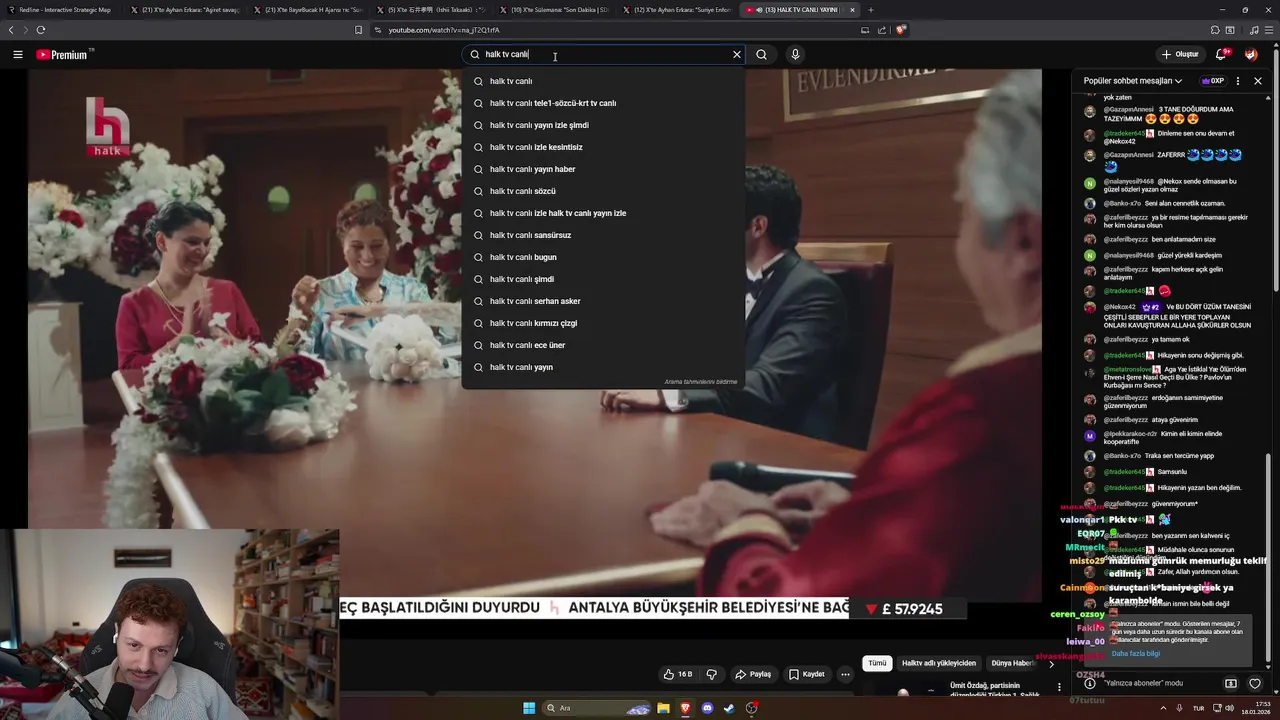
Task: Bookmark this page icon
Action: point(358,30)
